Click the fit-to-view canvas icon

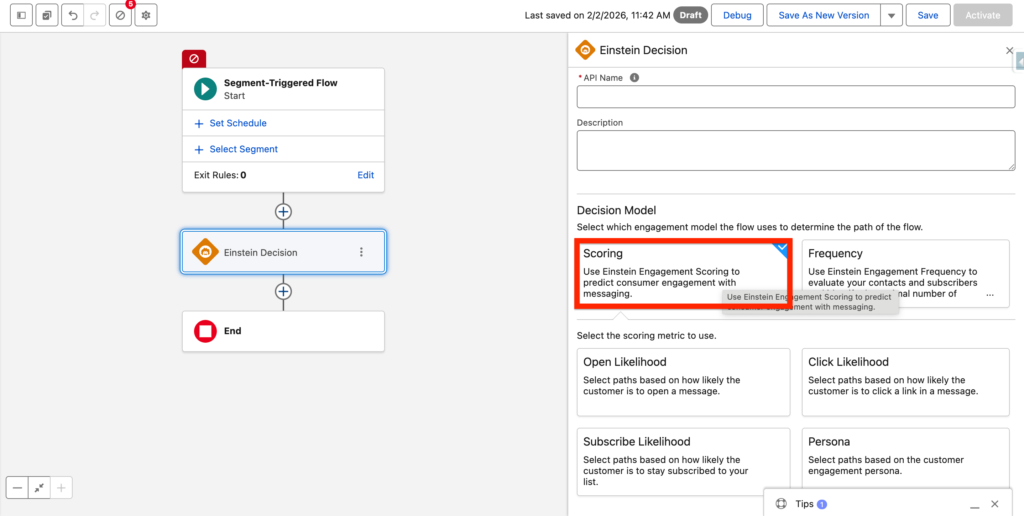[39, 488]
